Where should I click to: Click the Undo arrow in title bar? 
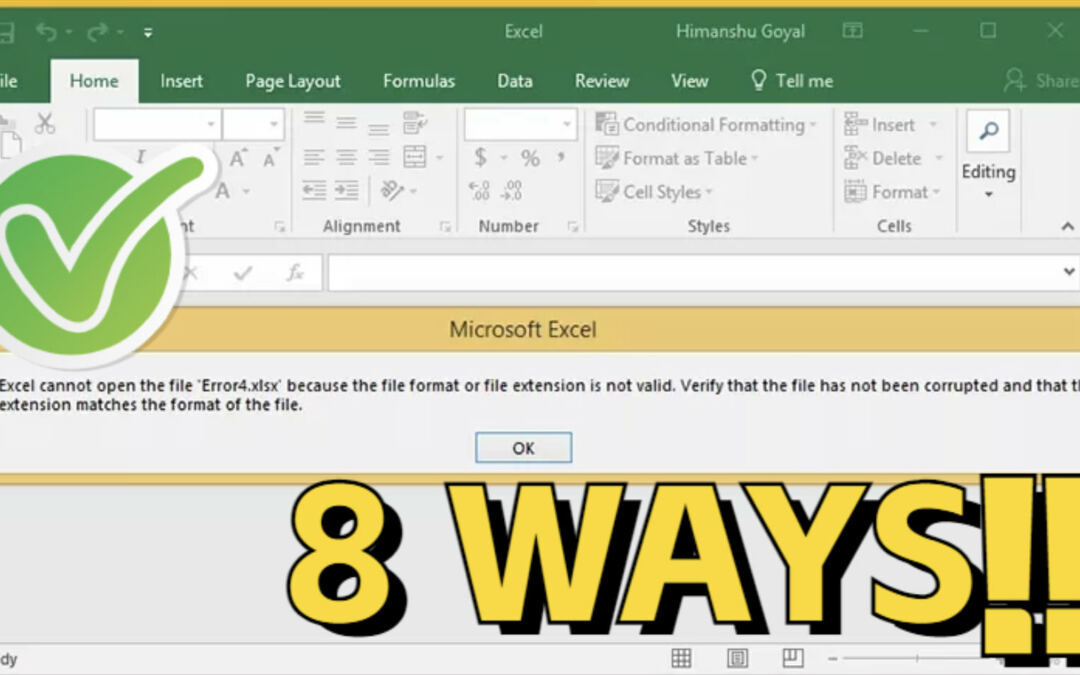(x=46, y=32)
